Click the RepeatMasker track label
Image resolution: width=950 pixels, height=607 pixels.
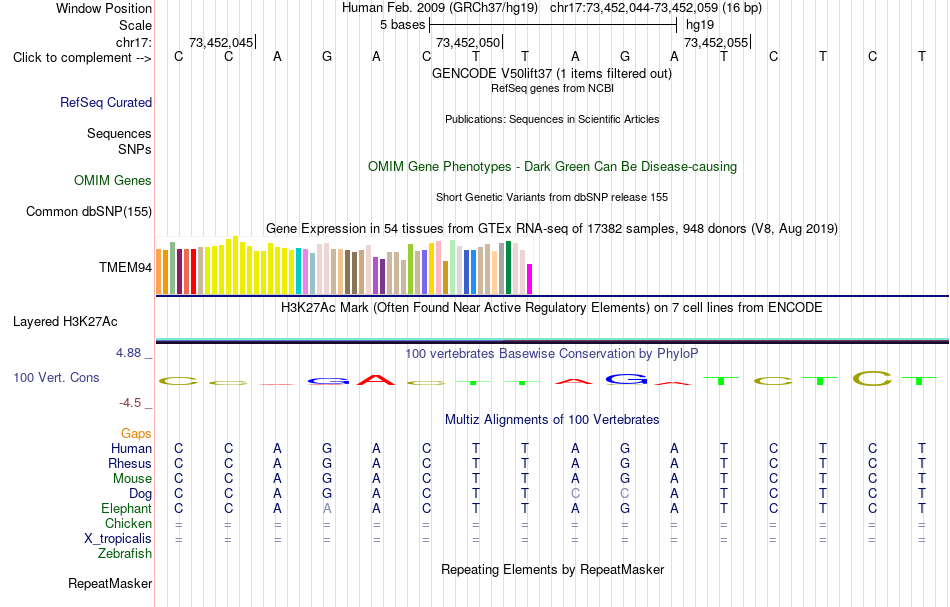(x=110, y=583)
